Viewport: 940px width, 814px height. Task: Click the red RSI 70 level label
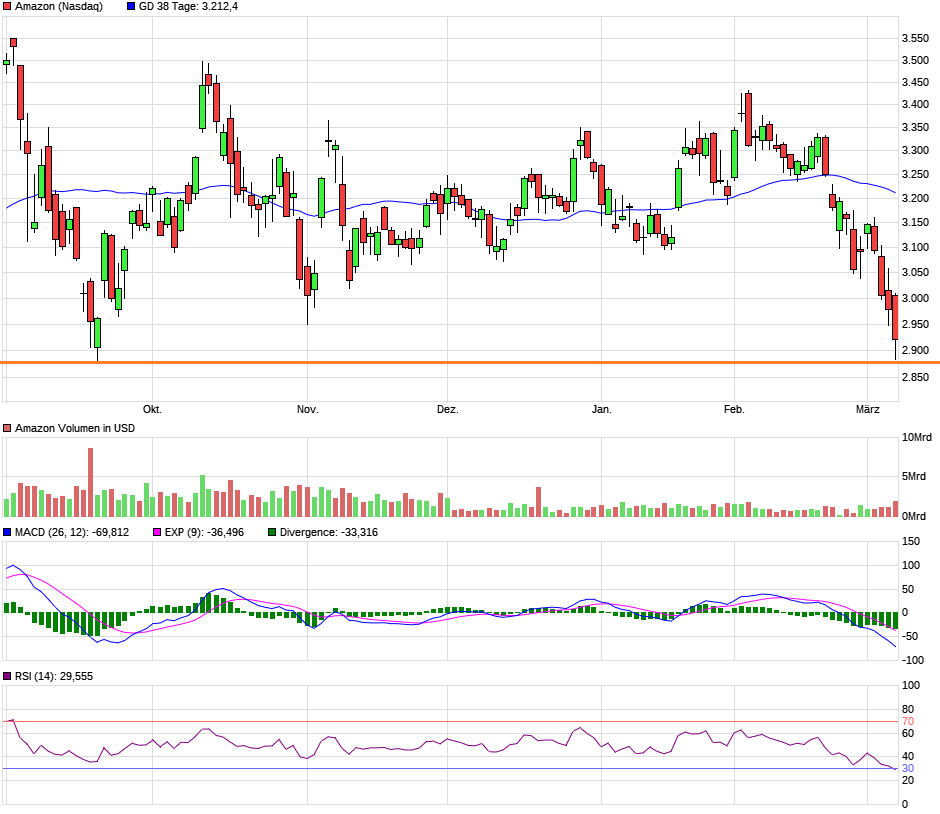(908, 722)
